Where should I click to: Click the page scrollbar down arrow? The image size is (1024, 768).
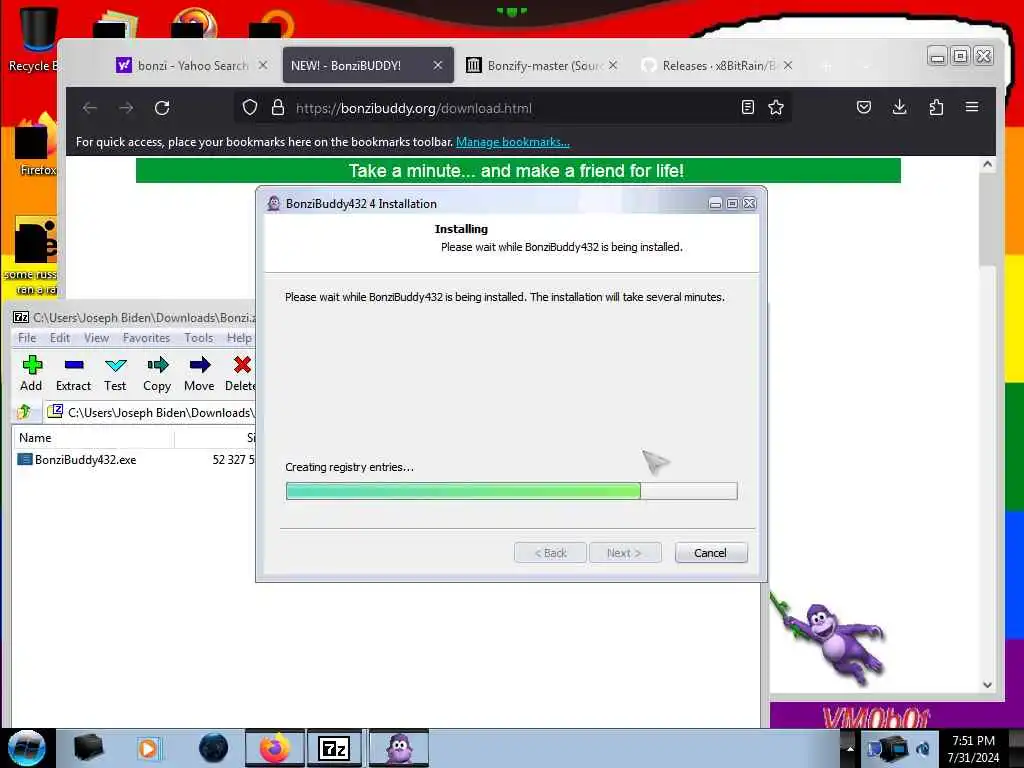pos(987,684)
